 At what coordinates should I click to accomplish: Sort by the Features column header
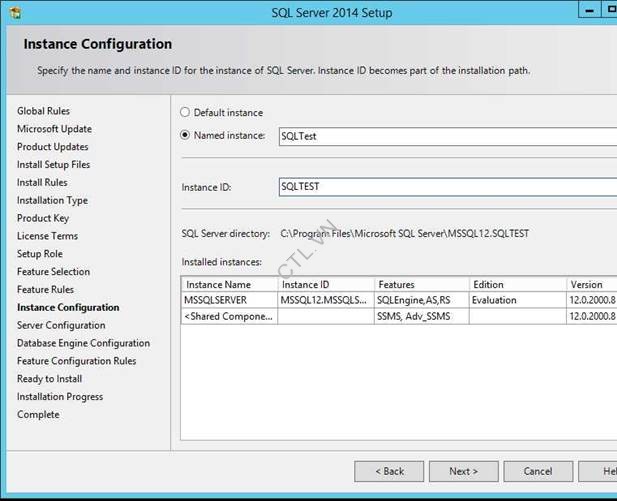[x=421, y=284]
